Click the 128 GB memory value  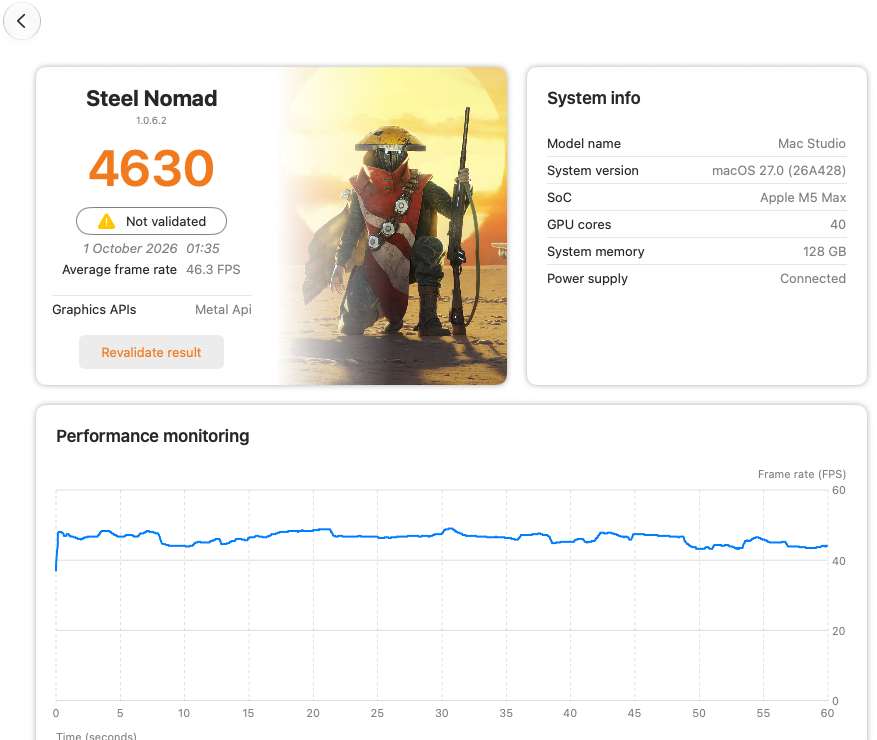click(824, 252)
